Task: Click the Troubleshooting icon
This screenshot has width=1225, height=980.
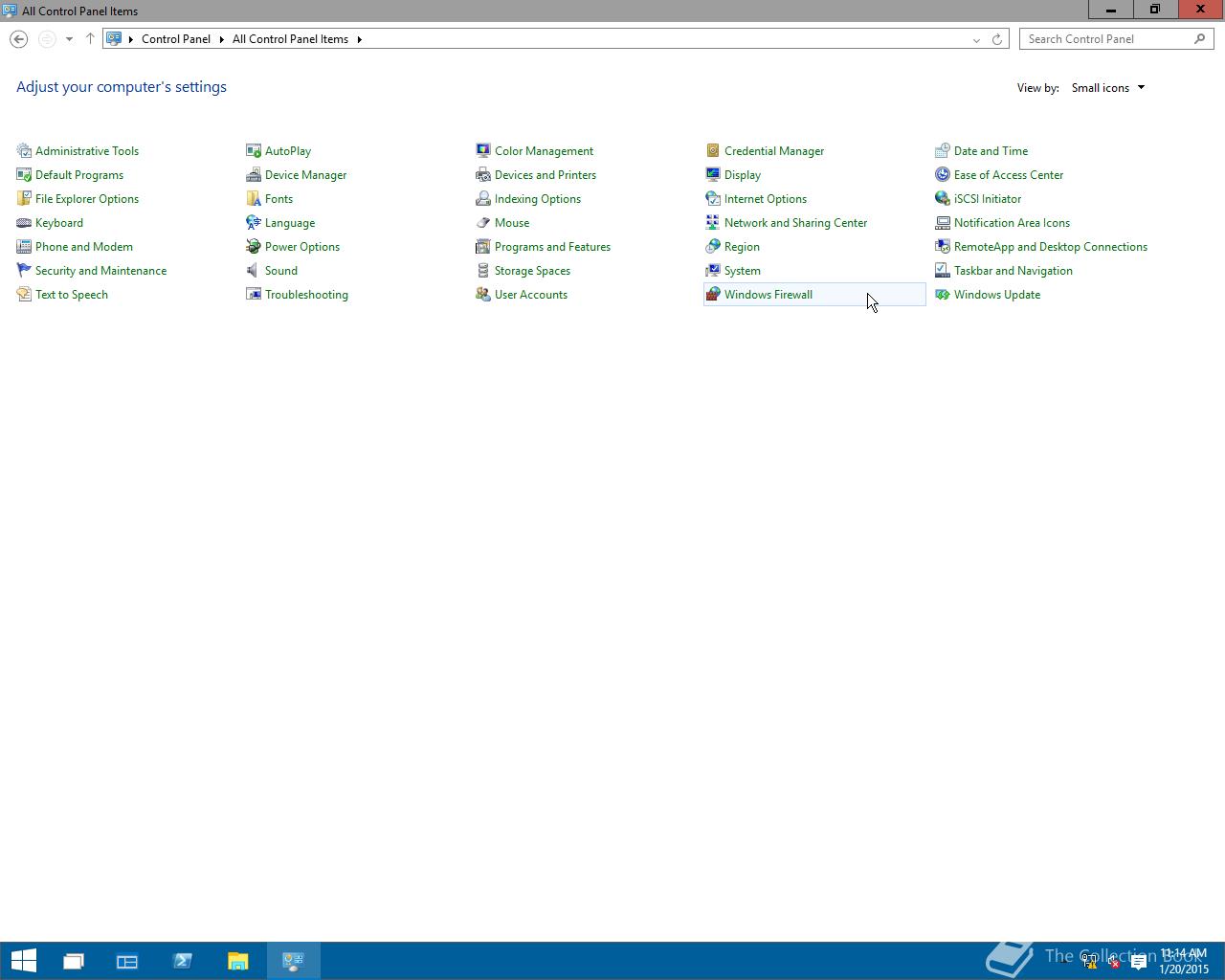Action: [x=254, y=295]
